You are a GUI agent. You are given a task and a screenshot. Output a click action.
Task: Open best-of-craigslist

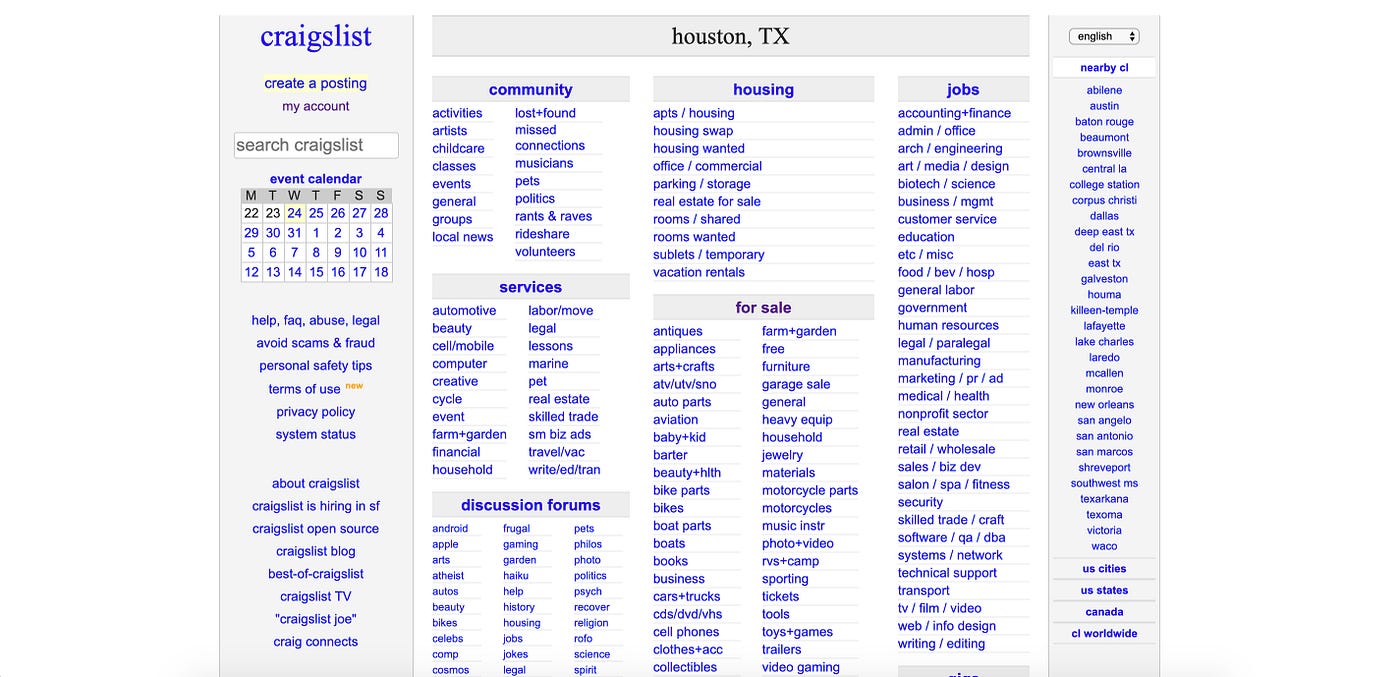point(316,574)
